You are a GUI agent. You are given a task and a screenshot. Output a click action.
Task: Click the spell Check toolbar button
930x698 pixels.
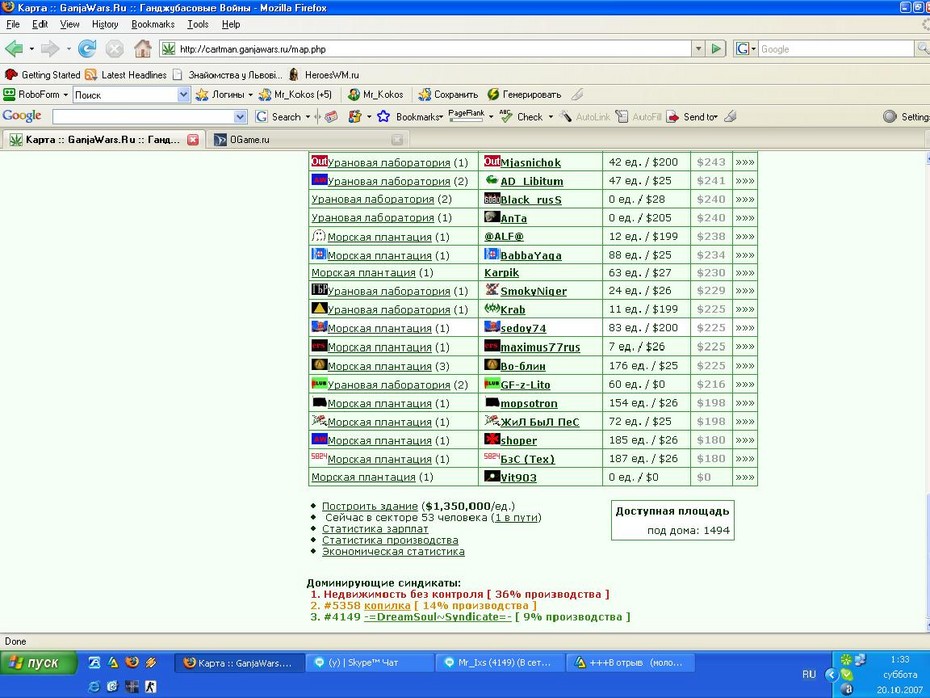pos(522,117)
